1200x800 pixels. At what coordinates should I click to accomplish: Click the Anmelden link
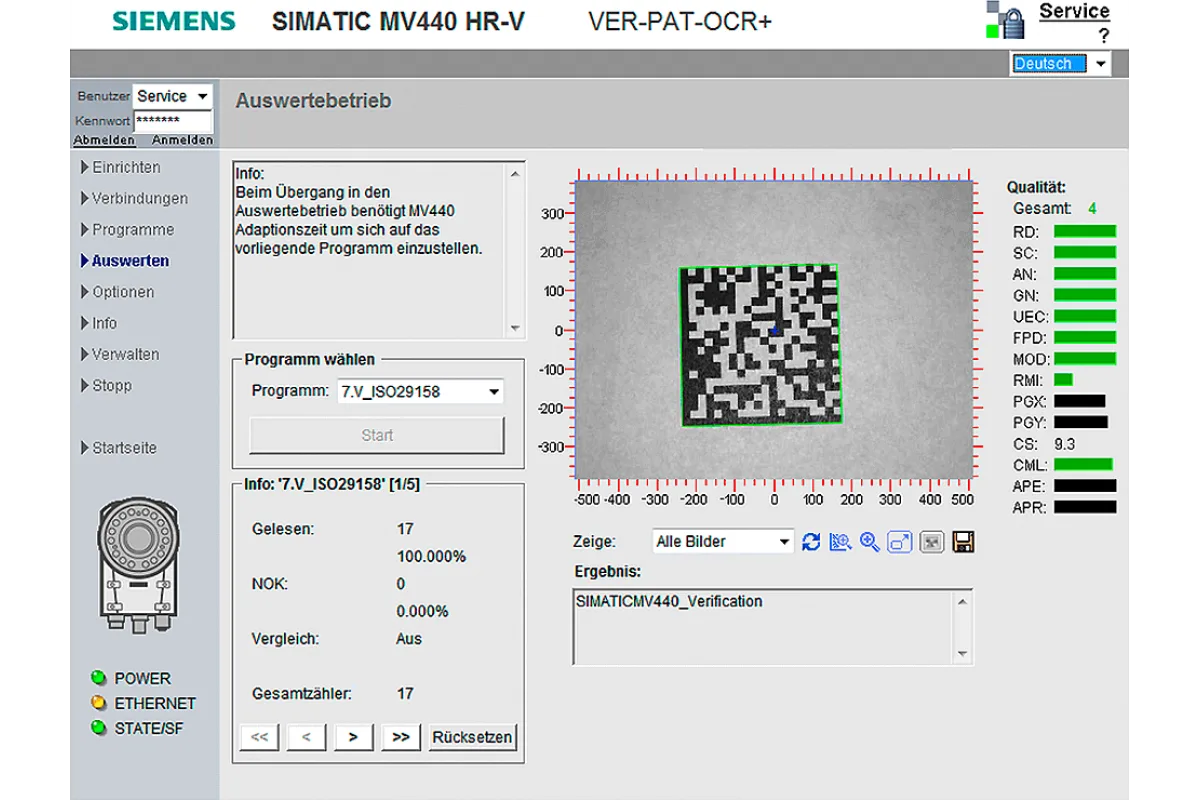[182, 140]
